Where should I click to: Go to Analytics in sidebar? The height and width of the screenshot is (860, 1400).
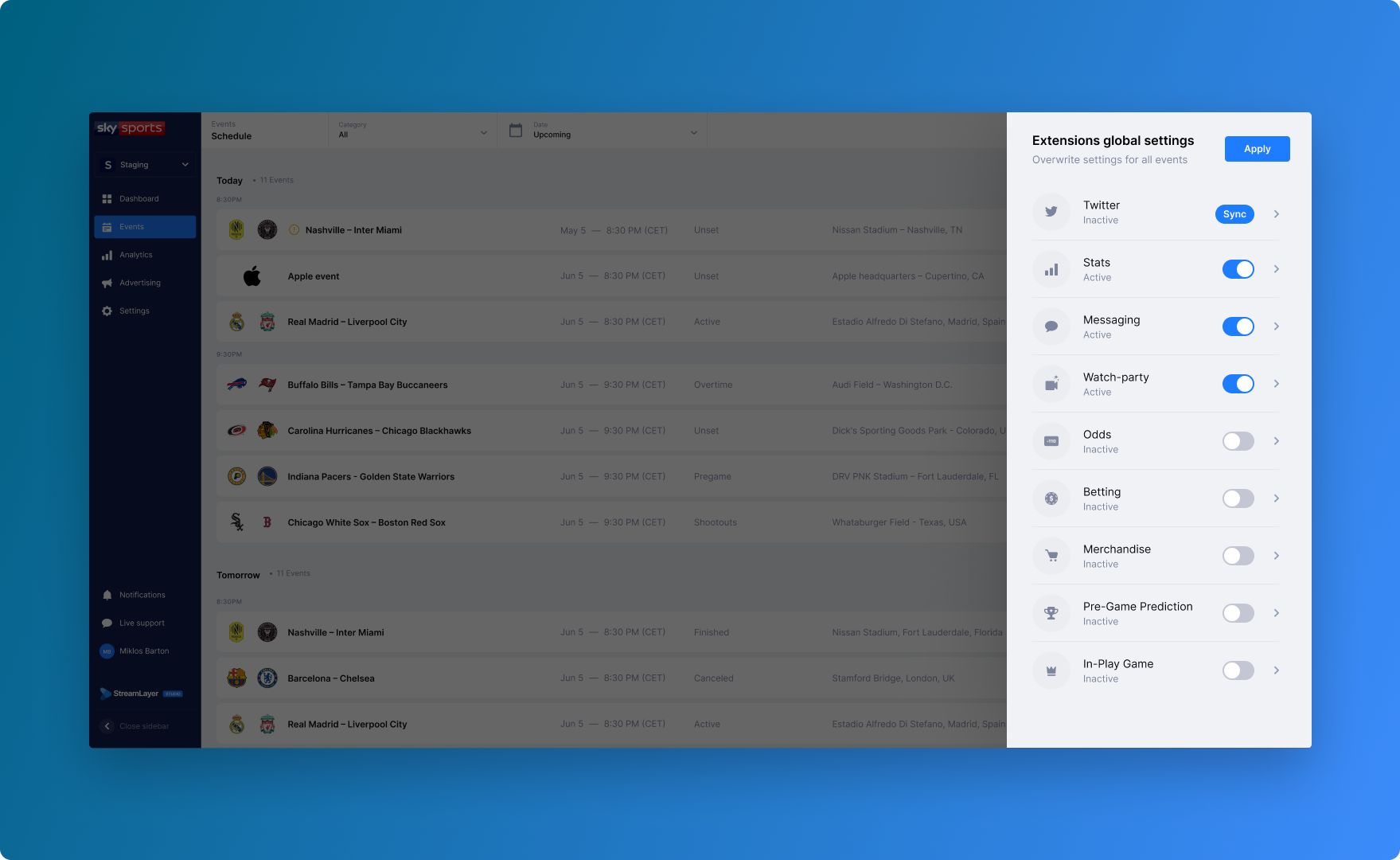[144, 255]
